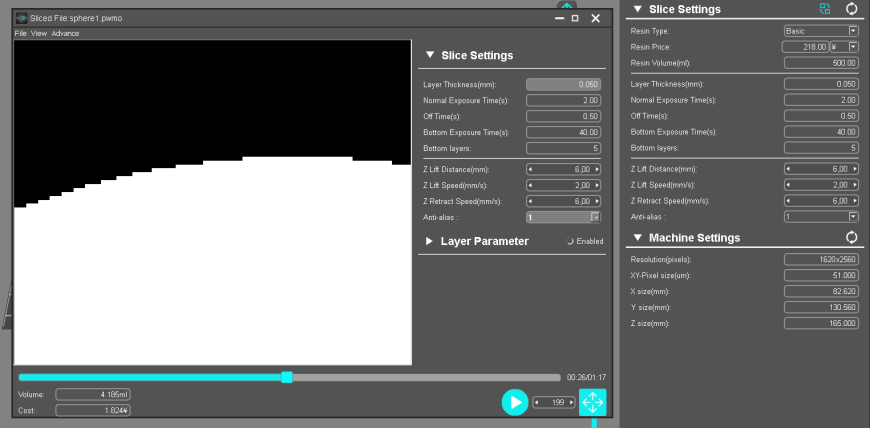Click the app icon in Sliced File title bar
This screenshot has height=428, width=870.
(x=22, y=18)
